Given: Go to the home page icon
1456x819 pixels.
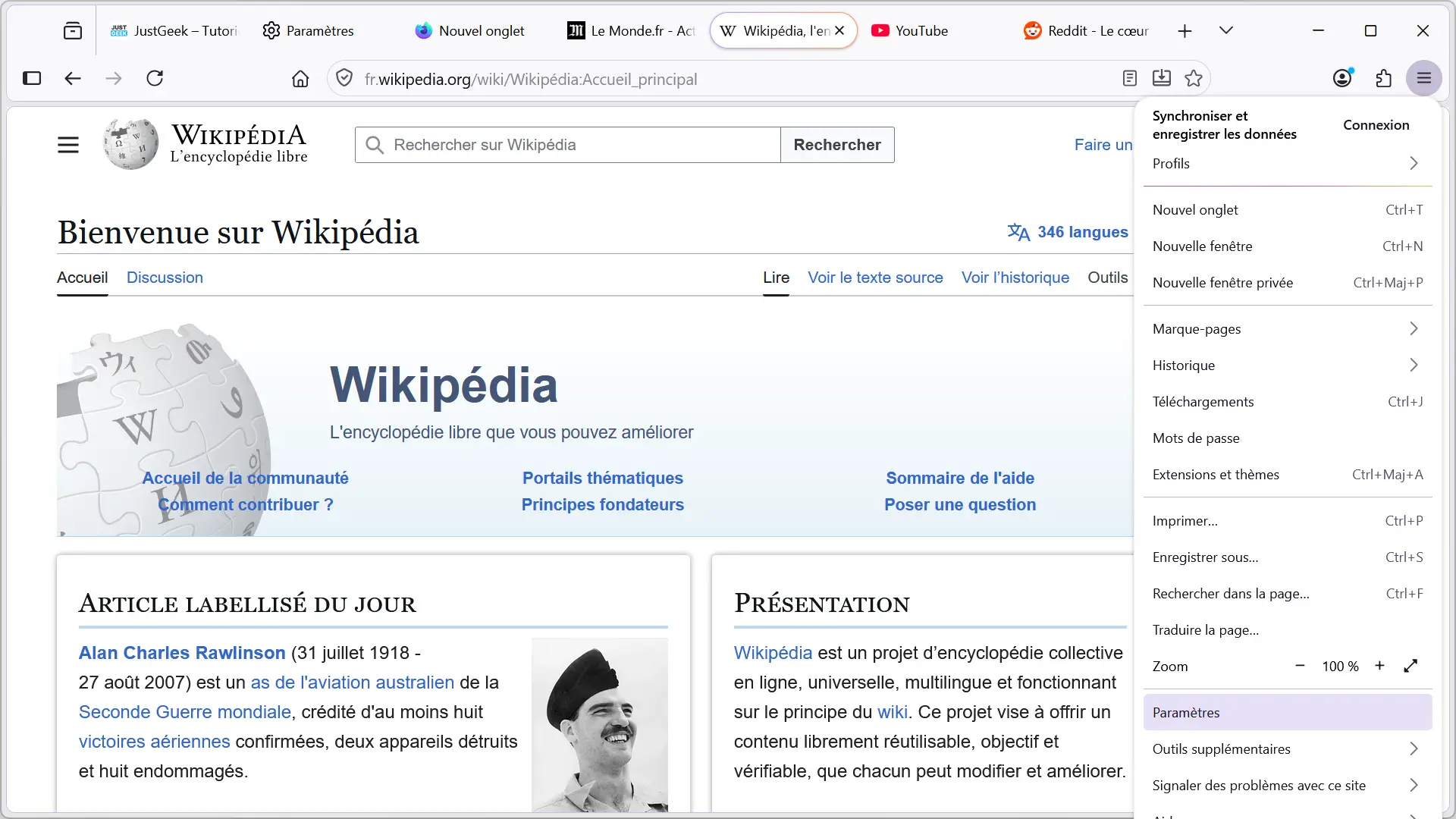Looking at the screenshot, I should (x=300, y=79).
